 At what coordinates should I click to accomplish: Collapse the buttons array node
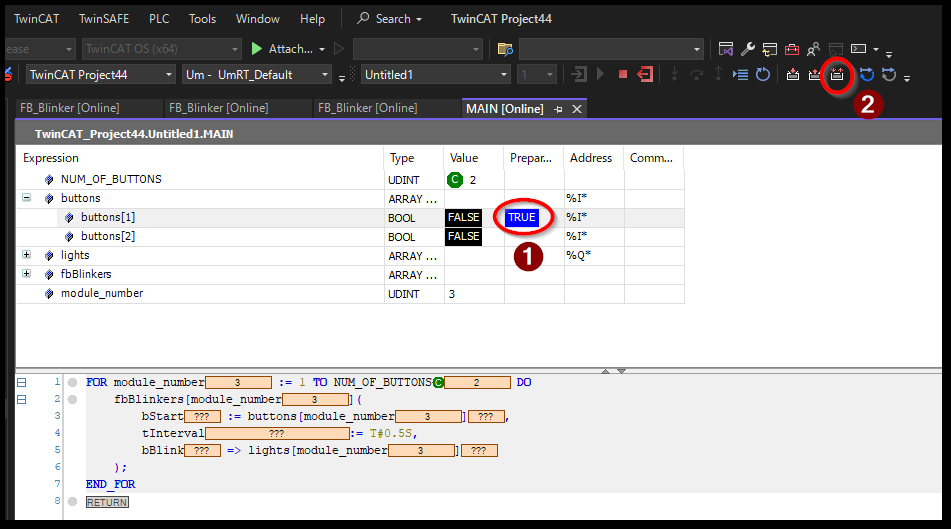point(26,198)
